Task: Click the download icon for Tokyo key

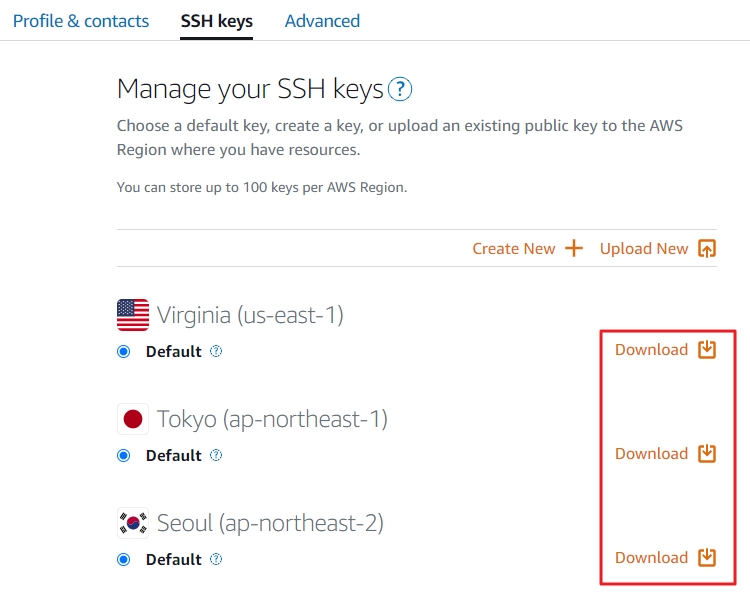Action: click(707, 454)
